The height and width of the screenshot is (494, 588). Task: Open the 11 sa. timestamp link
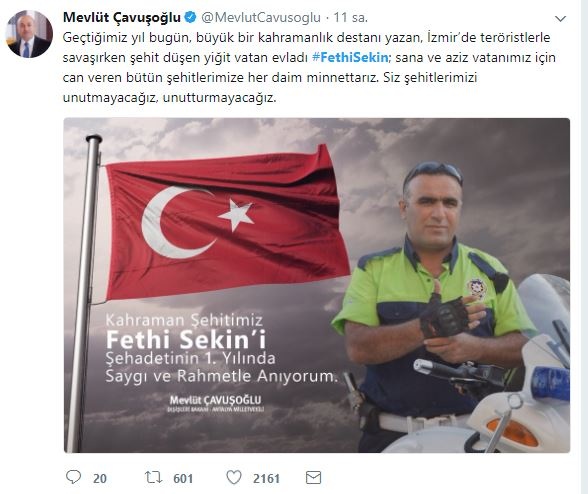click(351, 18)
